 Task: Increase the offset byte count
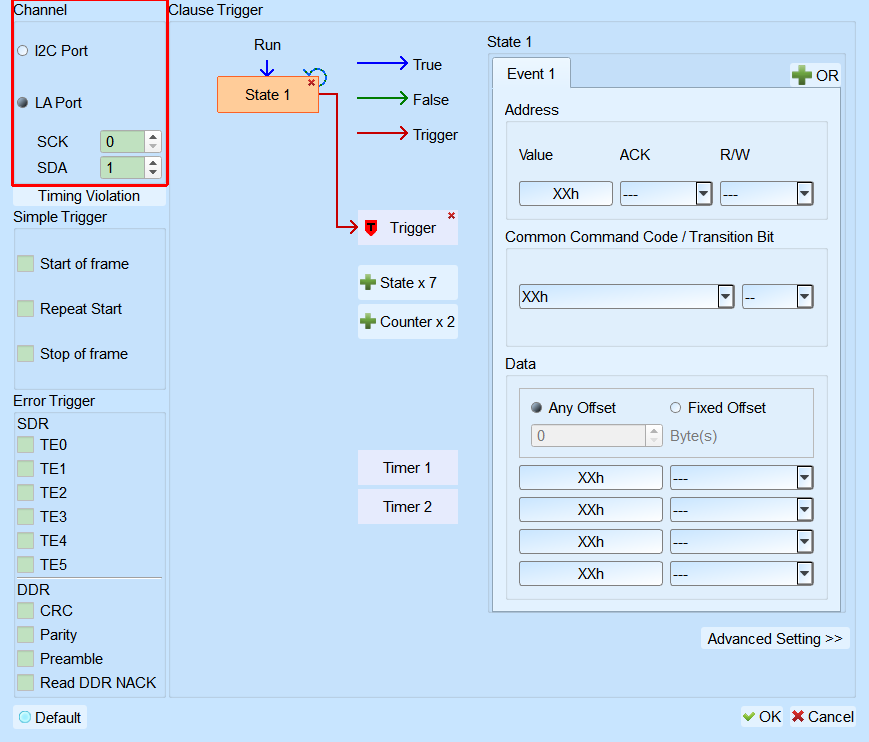coord(654,431)
